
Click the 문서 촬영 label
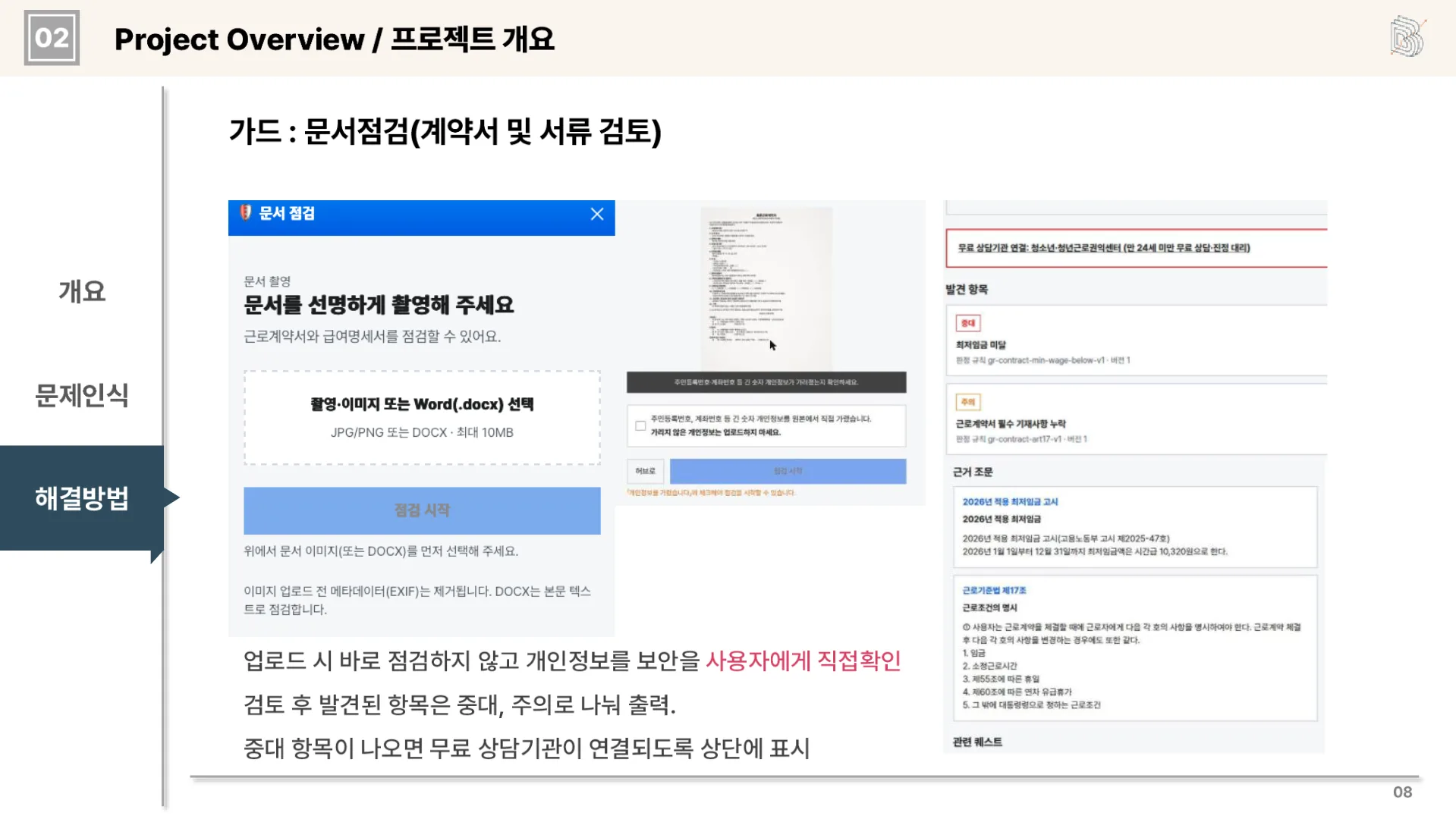click(x=267, y=281)
